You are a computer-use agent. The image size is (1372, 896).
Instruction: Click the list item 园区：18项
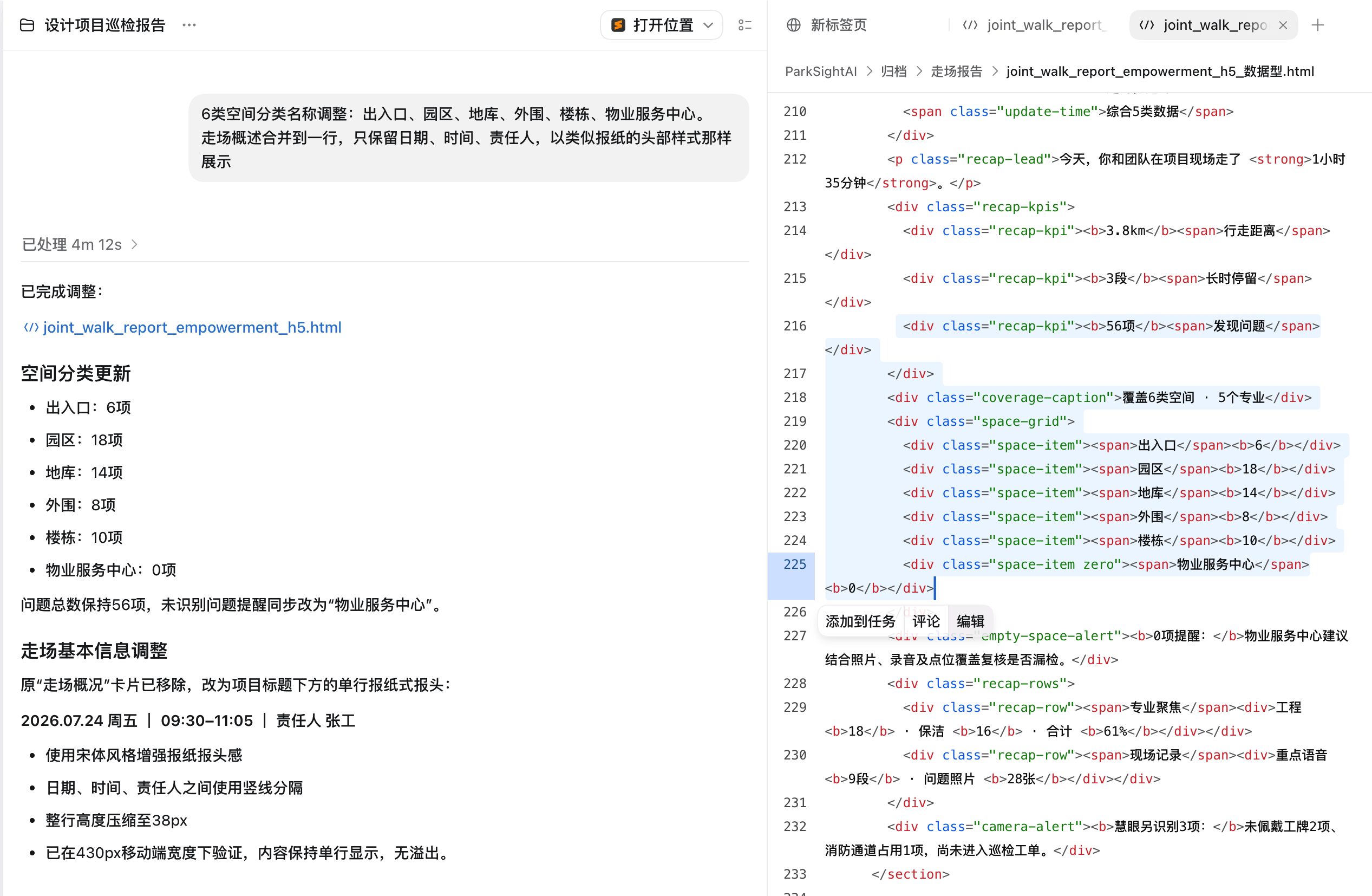coord(84,440)
